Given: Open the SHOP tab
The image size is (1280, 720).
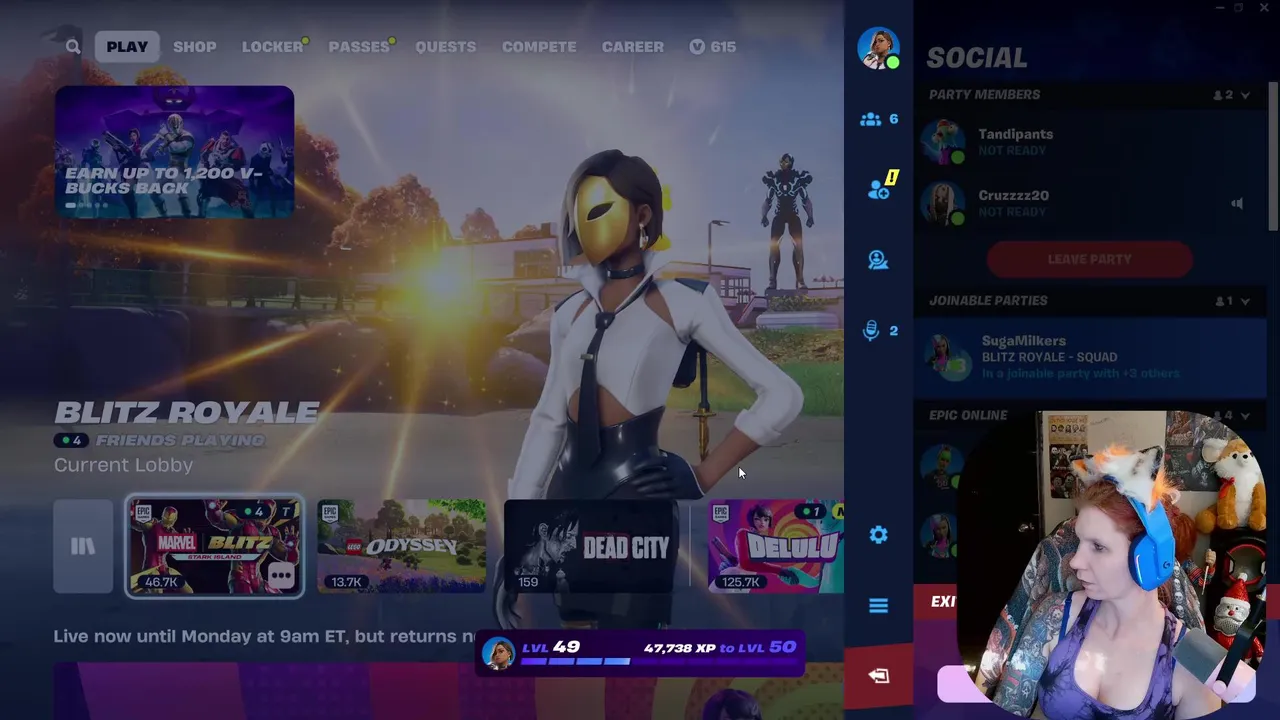Looking at the screenshot, I should pyautogui.click(x=194, y=47).
